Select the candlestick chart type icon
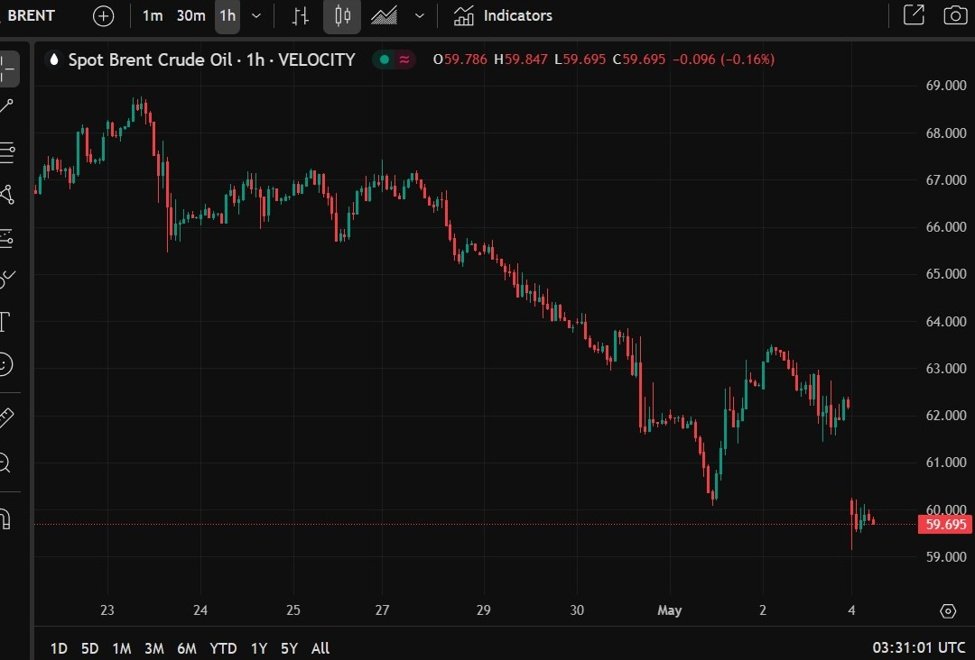The width and height of the screenshot is (975, 660). coord(341,15)
